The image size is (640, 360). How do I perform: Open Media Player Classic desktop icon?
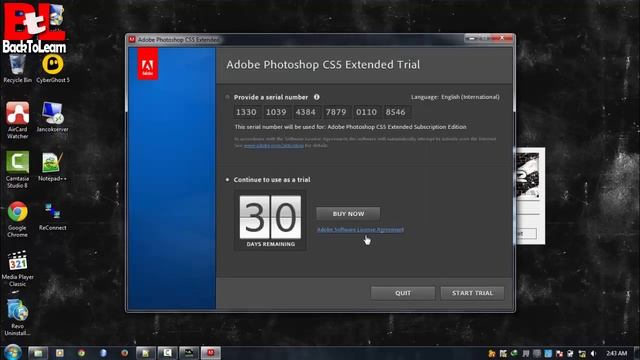pos(18,268)
